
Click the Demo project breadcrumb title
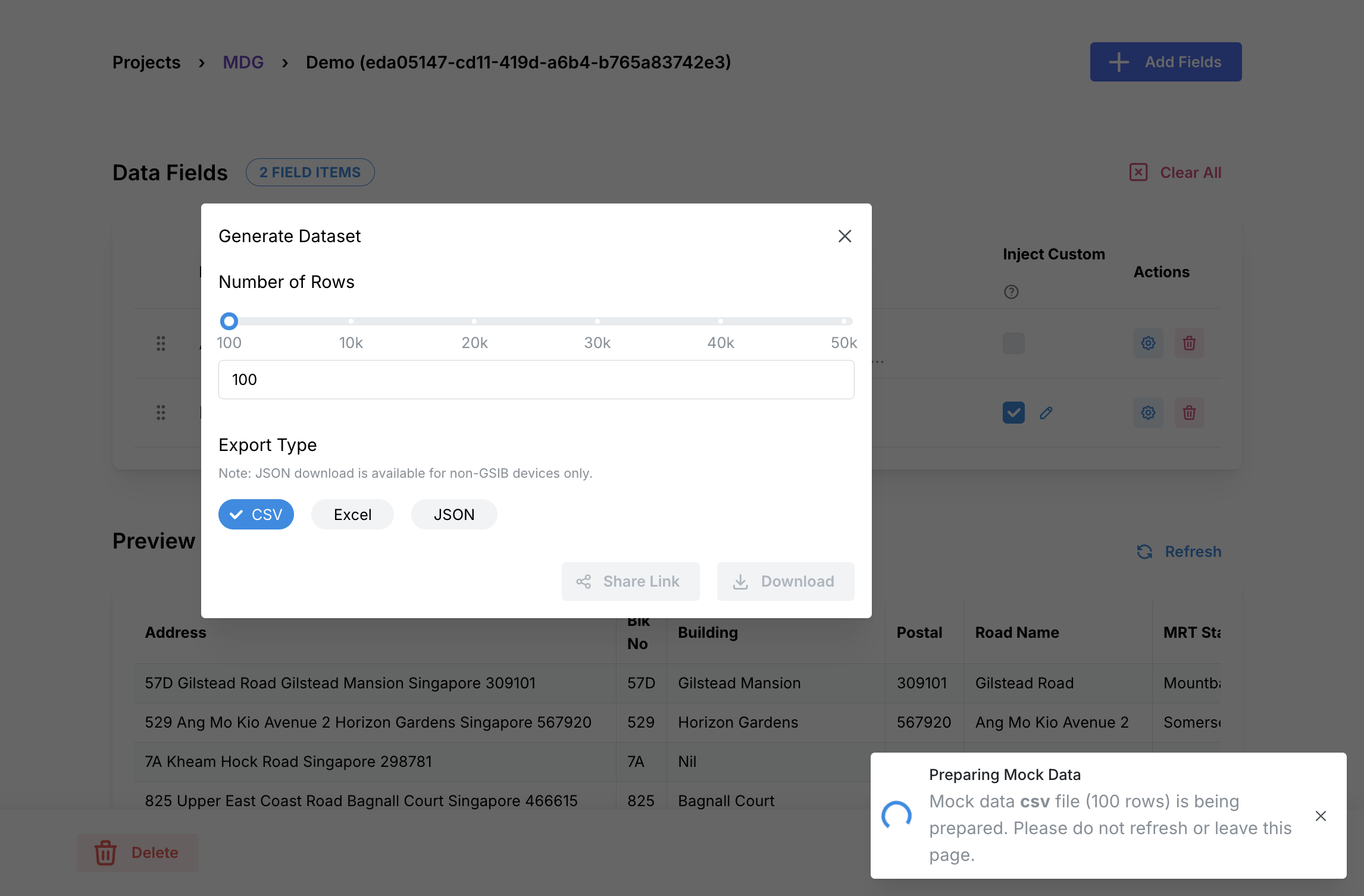pyautogui.click(x=518, y=62)
